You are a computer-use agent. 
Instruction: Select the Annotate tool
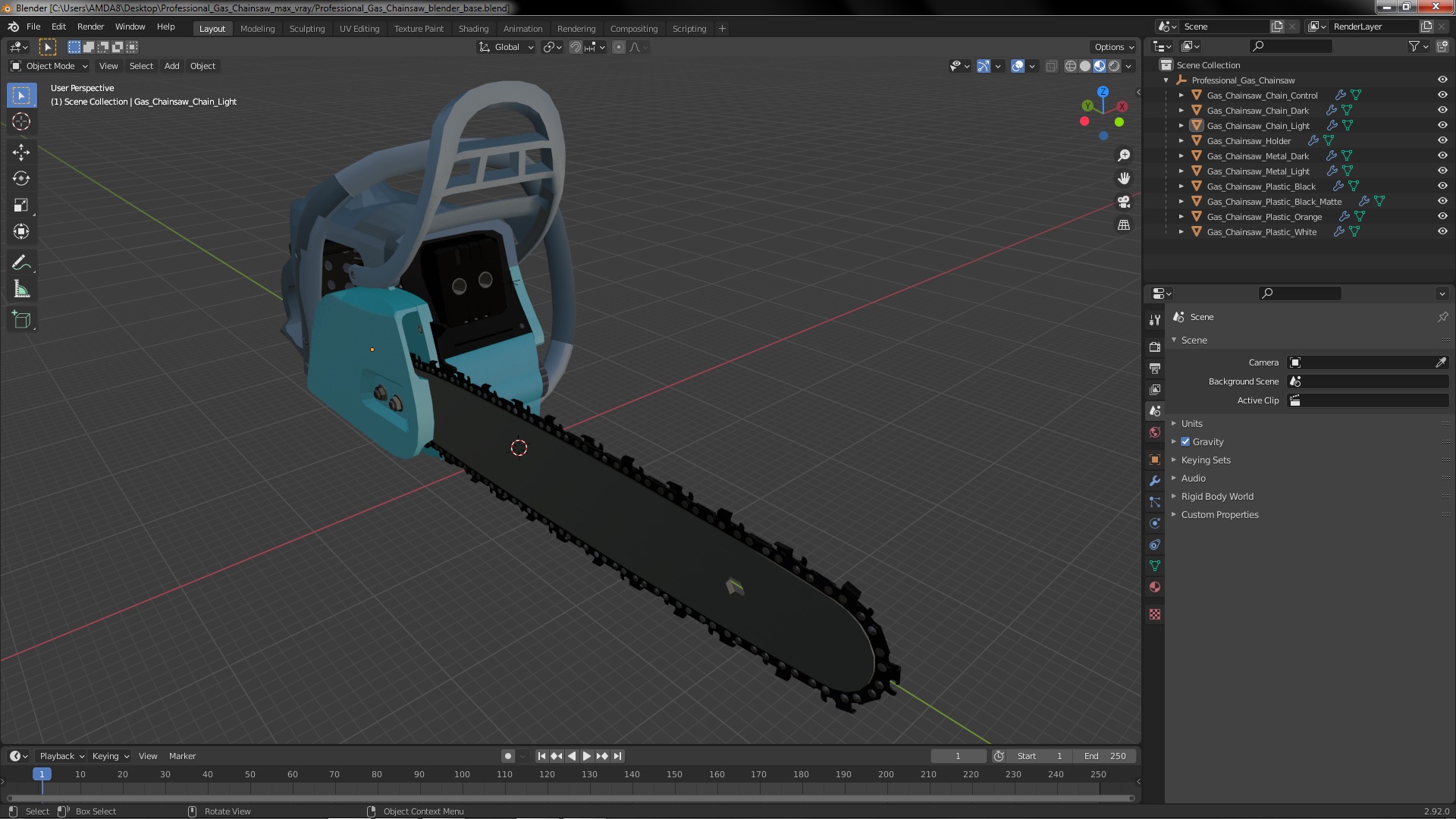tap(21, 263)
